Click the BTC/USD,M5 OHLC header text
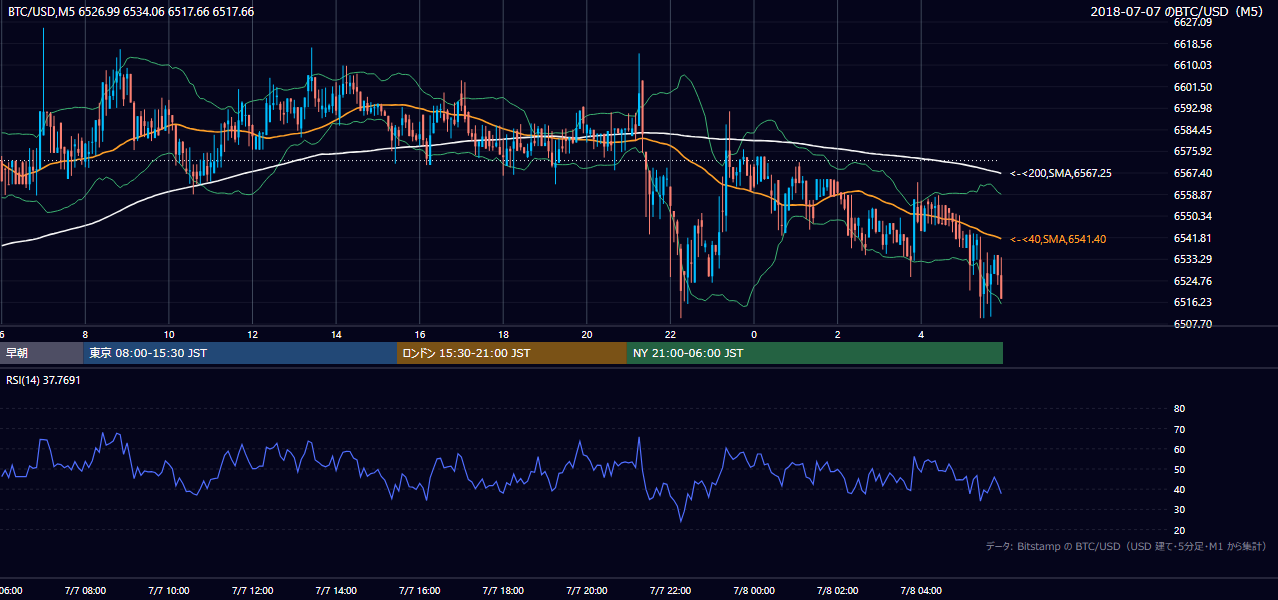Viewport: 1278px width, 600px height. 131,12
